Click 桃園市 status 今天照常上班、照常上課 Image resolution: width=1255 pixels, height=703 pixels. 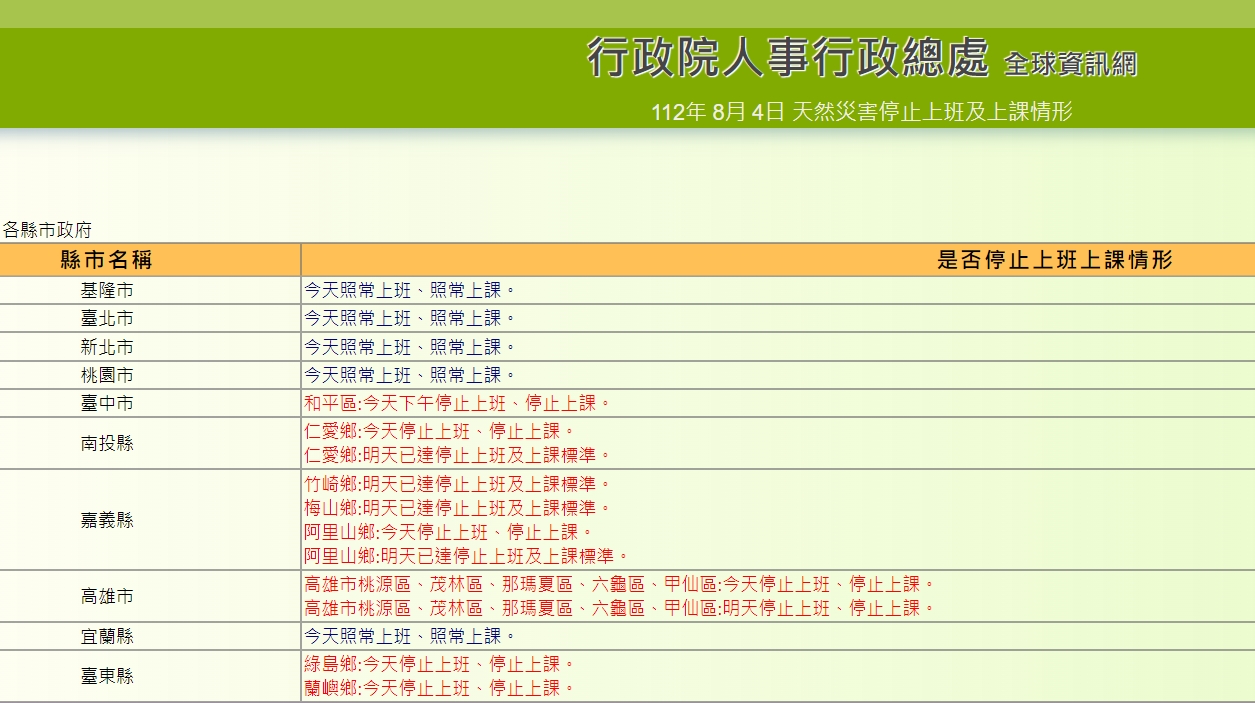coord(410,375)
